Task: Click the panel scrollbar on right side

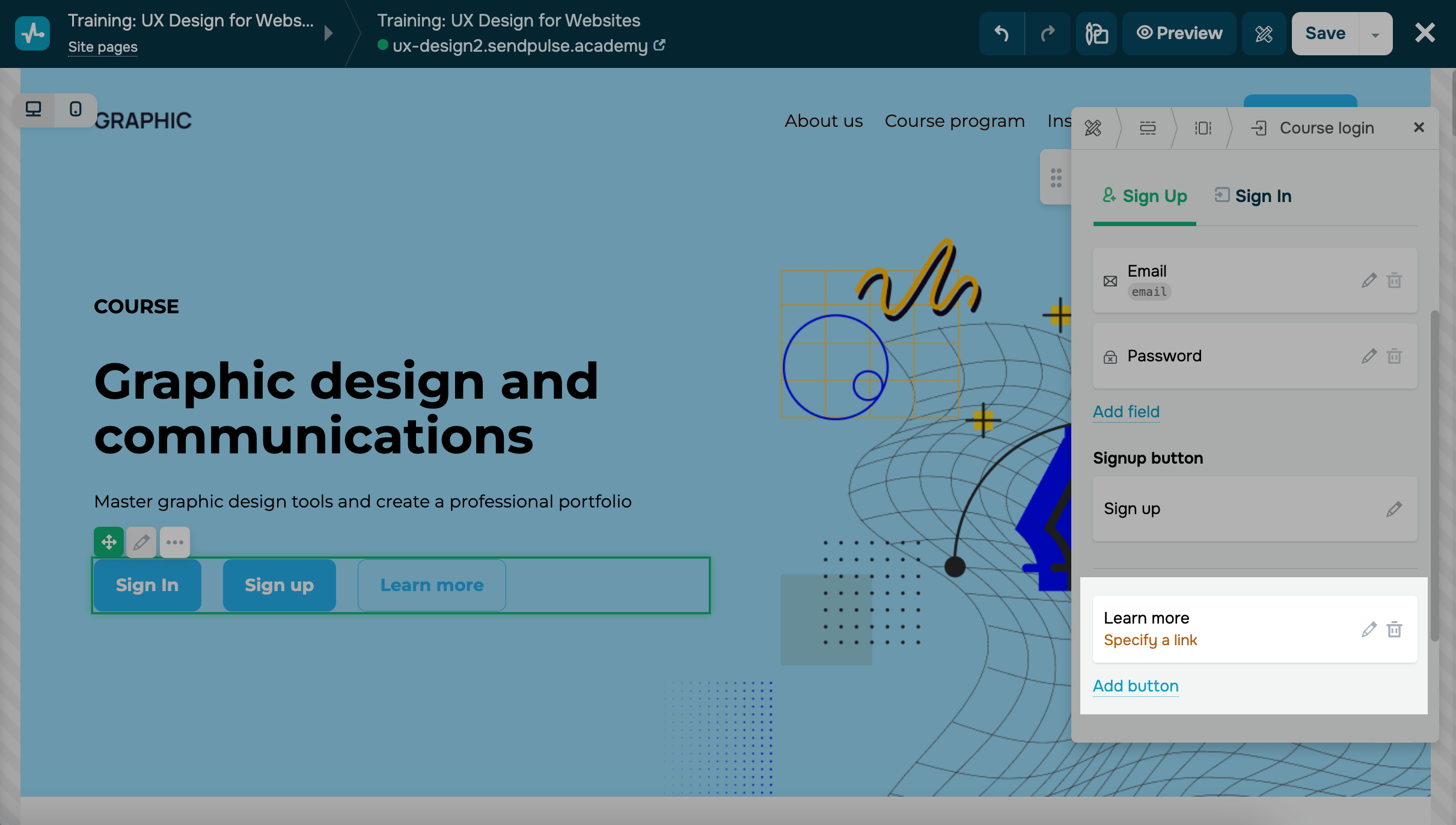Action: tap(1434, 475)
